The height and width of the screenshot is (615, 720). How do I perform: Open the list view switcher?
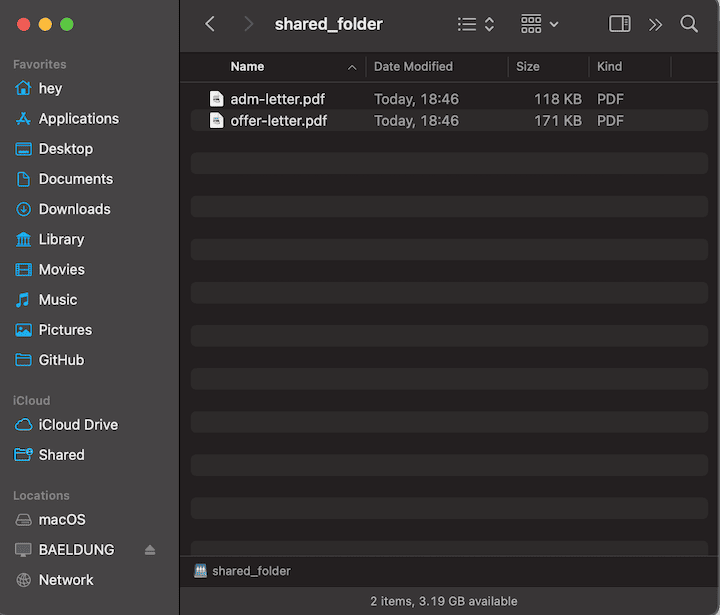[x=476, y=24]
